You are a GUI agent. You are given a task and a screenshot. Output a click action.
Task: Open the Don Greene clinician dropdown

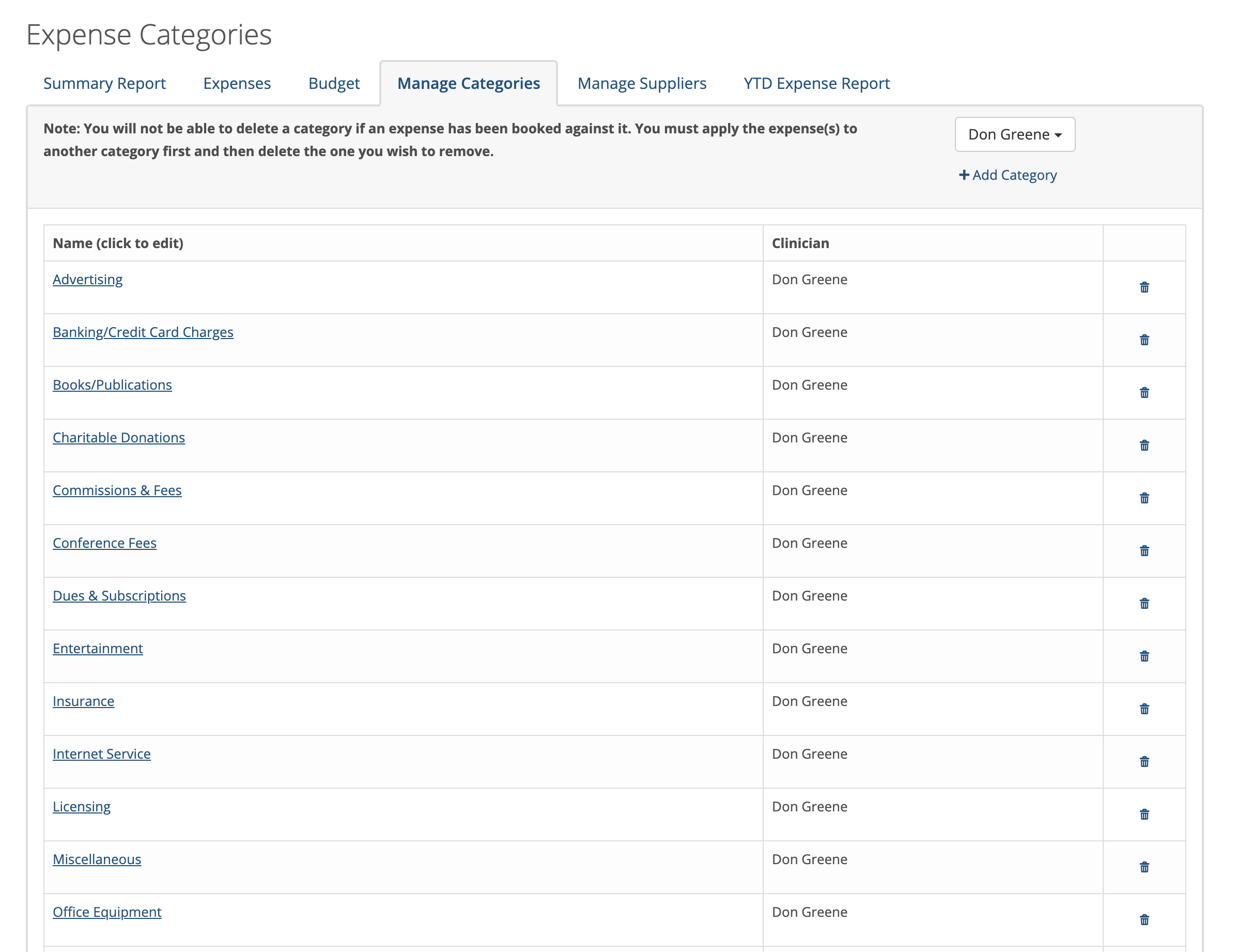pyautogui.click(x=1014, y=134)
